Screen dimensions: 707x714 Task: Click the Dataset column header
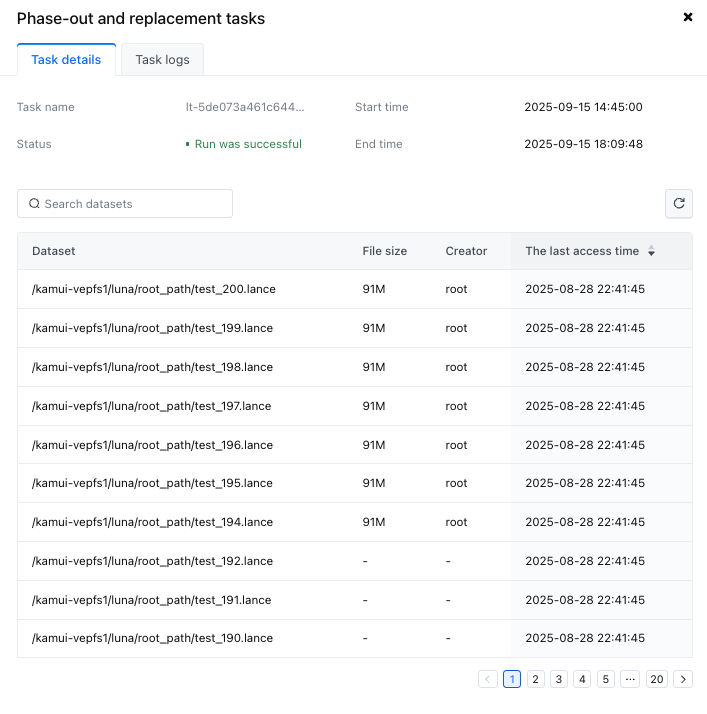54,251
